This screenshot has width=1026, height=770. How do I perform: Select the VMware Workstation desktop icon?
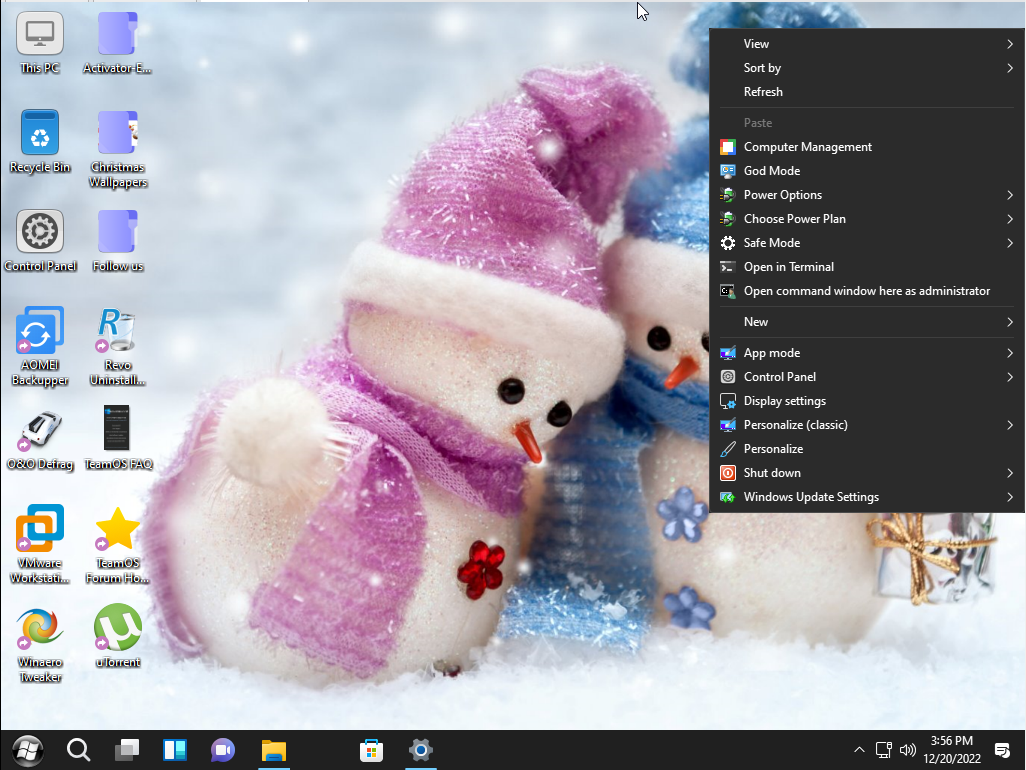click(x=40, y=530)
